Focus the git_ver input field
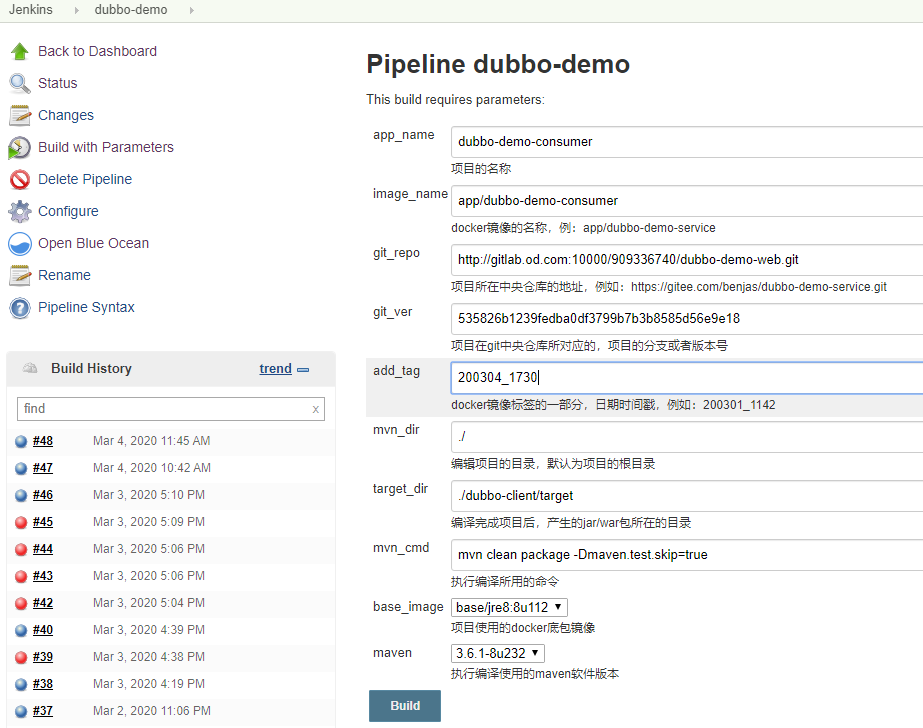Image resolution: width=923 pixels, height=728 pixels. [686, 319]
